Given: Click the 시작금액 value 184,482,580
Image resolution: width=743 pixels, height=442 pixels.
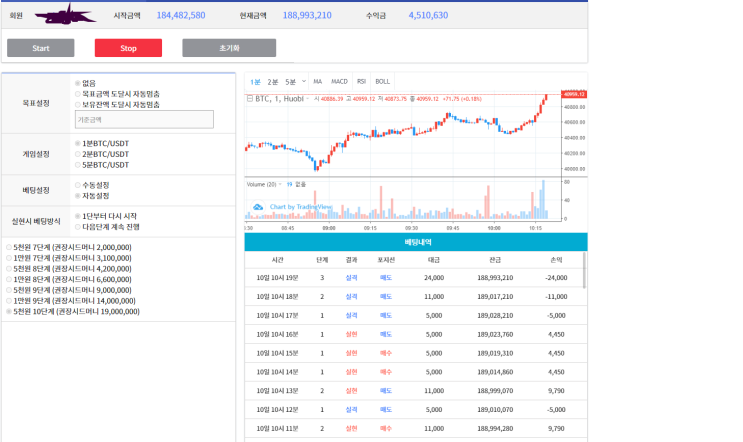Looking at the screenshot, I should pos(181,15).
